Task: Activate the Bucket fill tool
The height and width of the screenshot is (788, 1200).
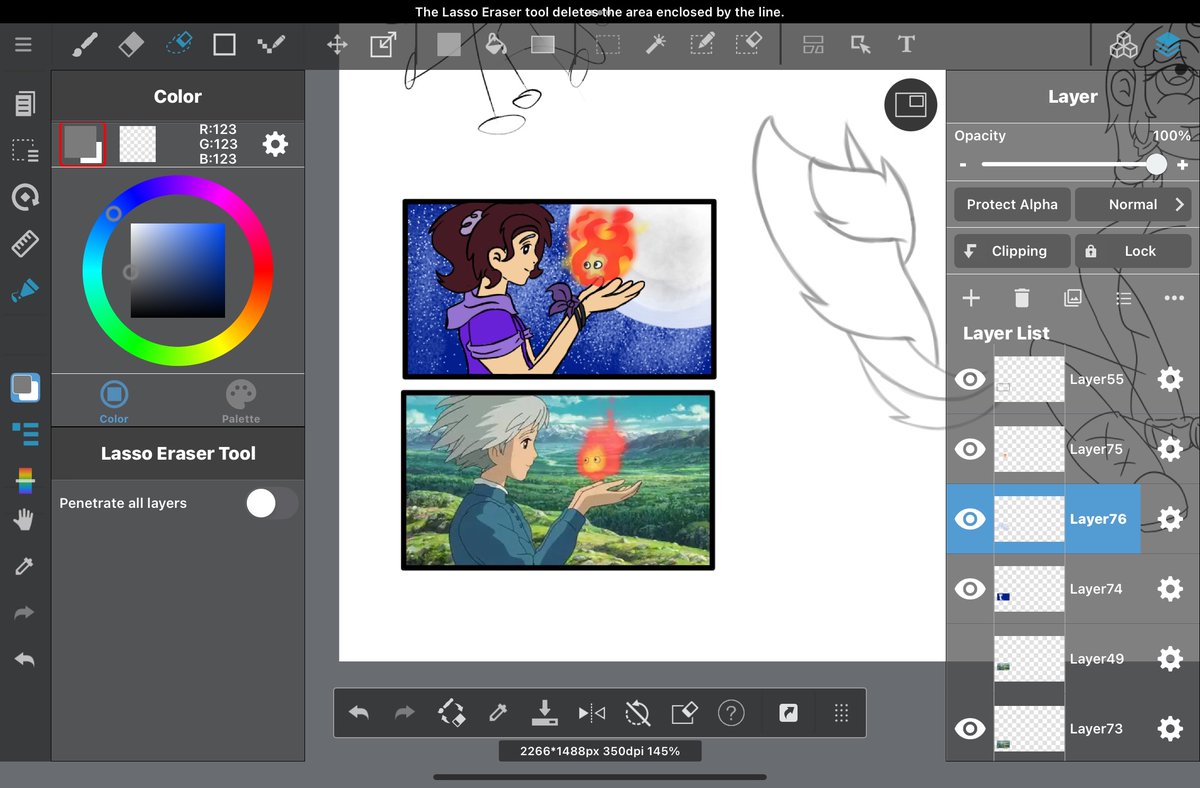Action: 496,44
